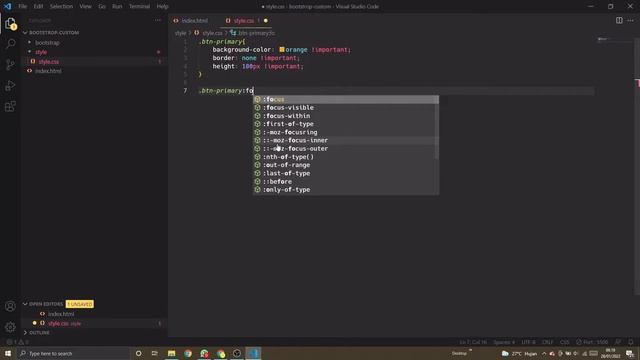This screenshot has width=640, height=360.
Task: Click the feedback icon in status bar
Action: click(x=618, y=342)
